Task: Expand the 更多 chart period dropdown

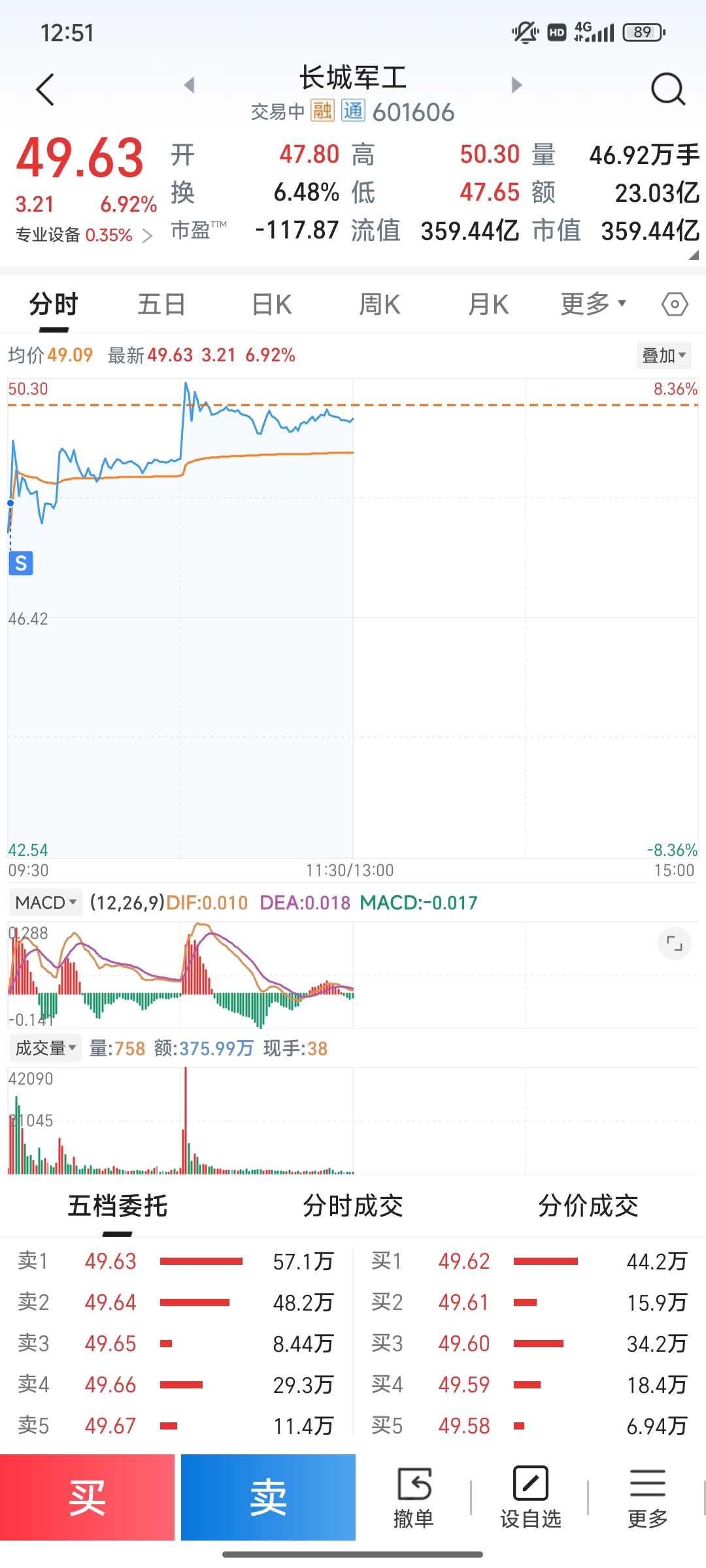Action: click(594, 304)
